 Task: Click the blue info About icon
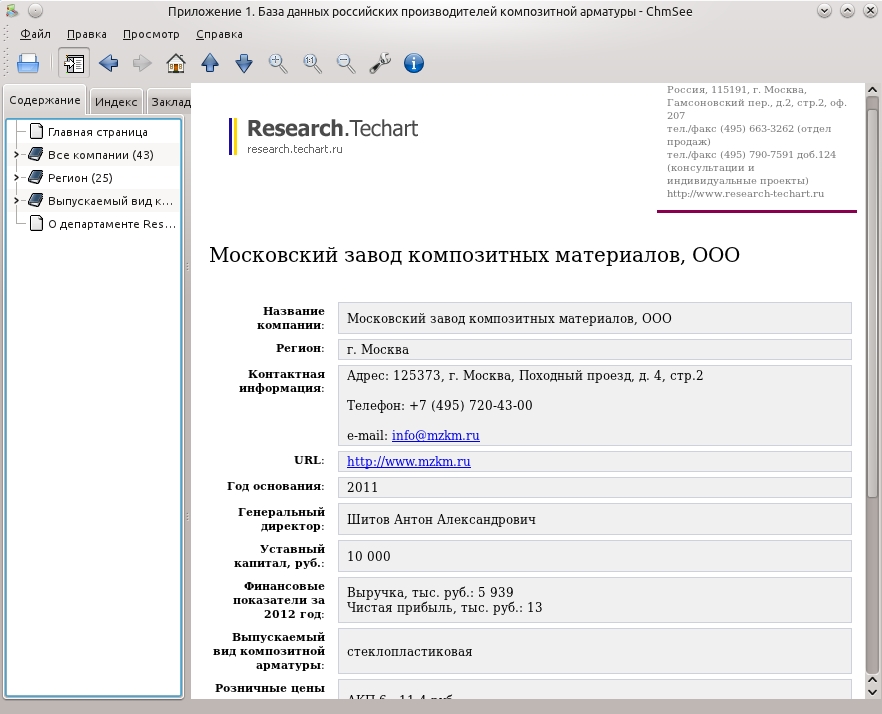(x=414, y=63)
